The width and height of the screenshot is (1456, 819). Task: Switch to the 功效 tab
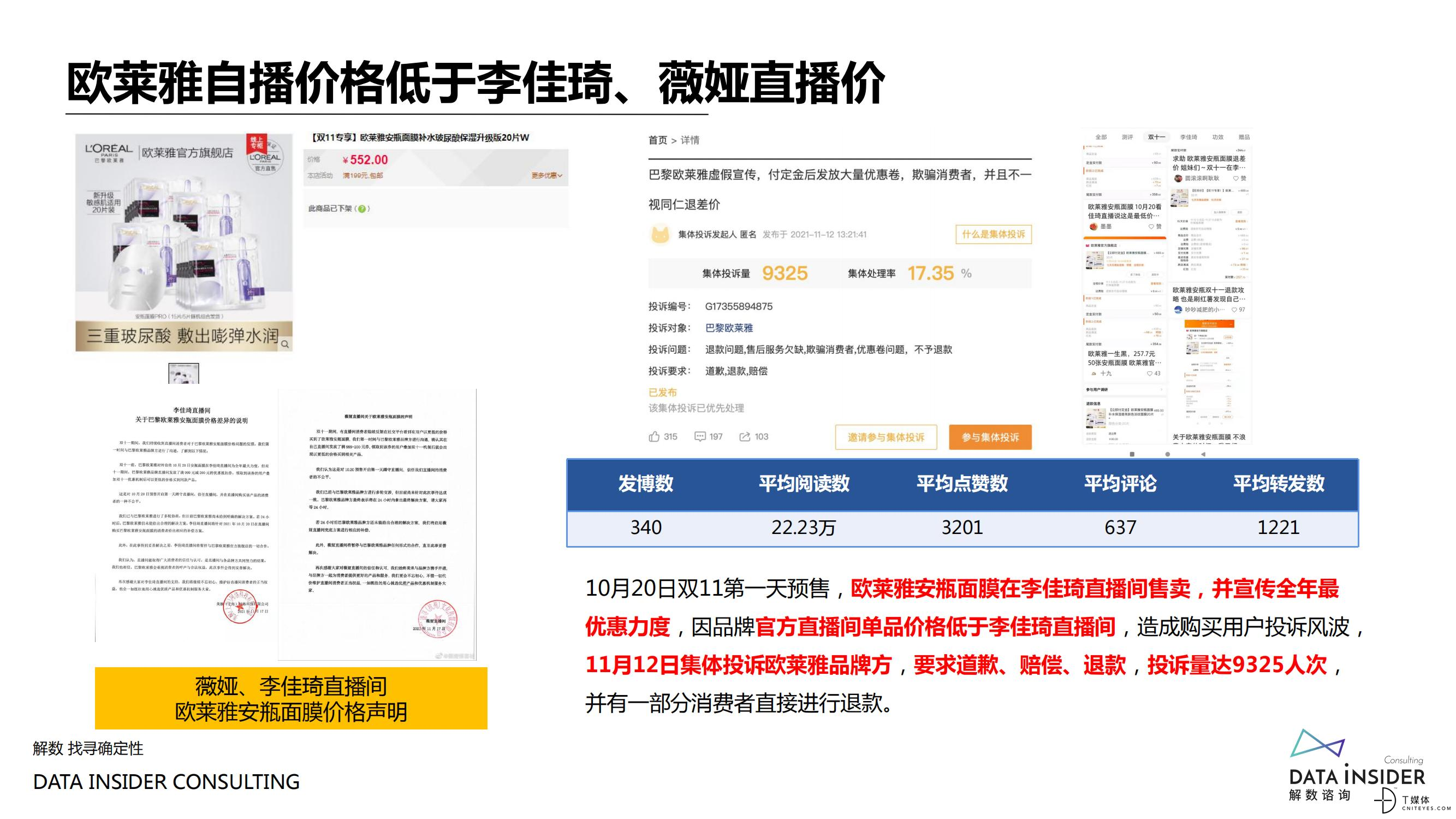click(1217, 137)
